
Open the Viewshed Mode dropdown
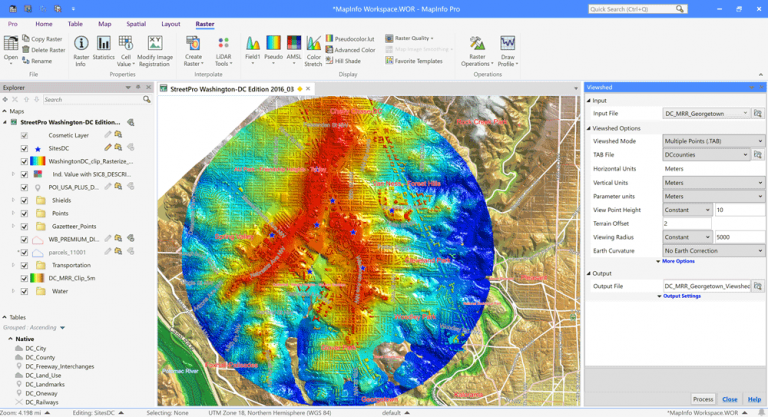click(x=713, y=141)
